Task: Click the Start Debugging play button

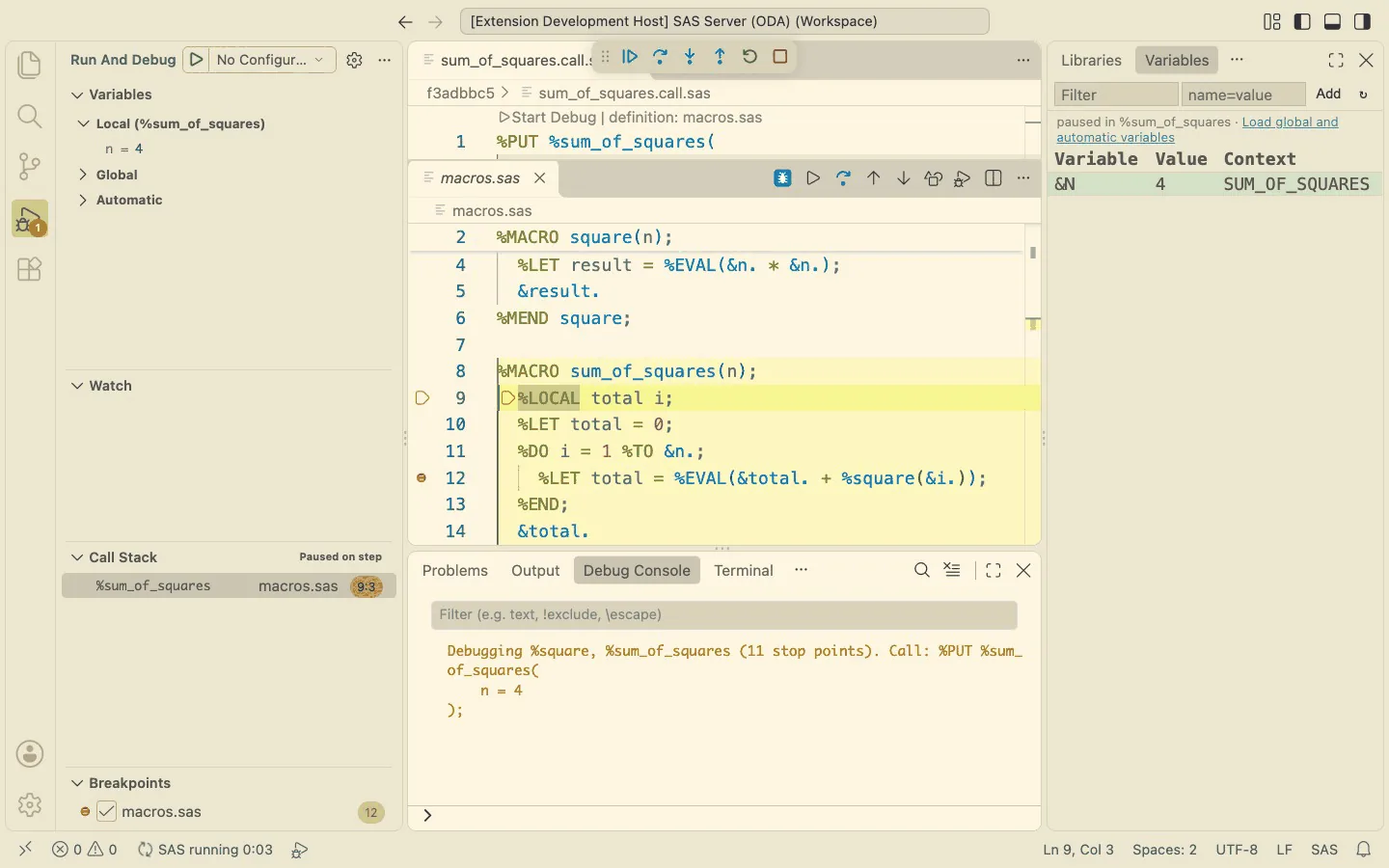Action: click(x=196, y=60)
